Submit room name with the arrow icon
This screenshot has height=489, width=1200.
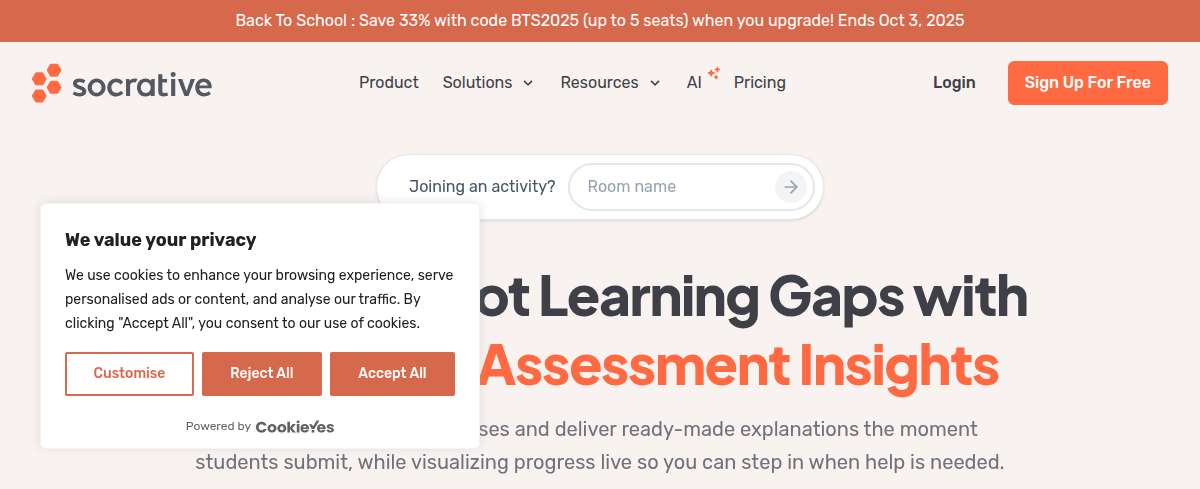tap(791, 187)
